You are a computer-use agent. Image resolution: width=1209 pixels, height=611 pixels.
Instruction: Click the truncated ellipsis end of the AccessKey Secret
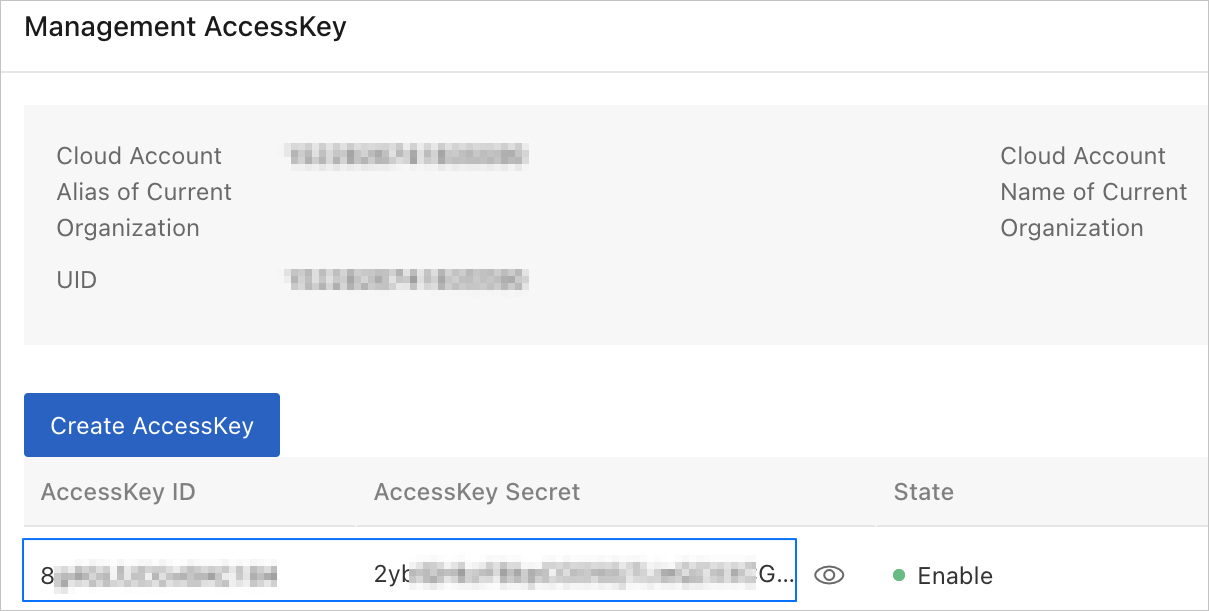[787, 576]
